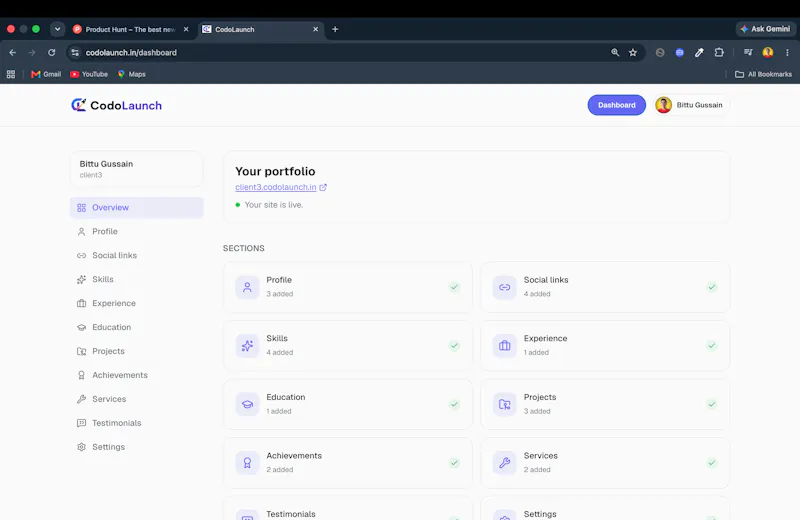The height and width of the screenshot is (520, 800).
Task: Click the Skills card checkmark
Action: [x=454, y=346]
